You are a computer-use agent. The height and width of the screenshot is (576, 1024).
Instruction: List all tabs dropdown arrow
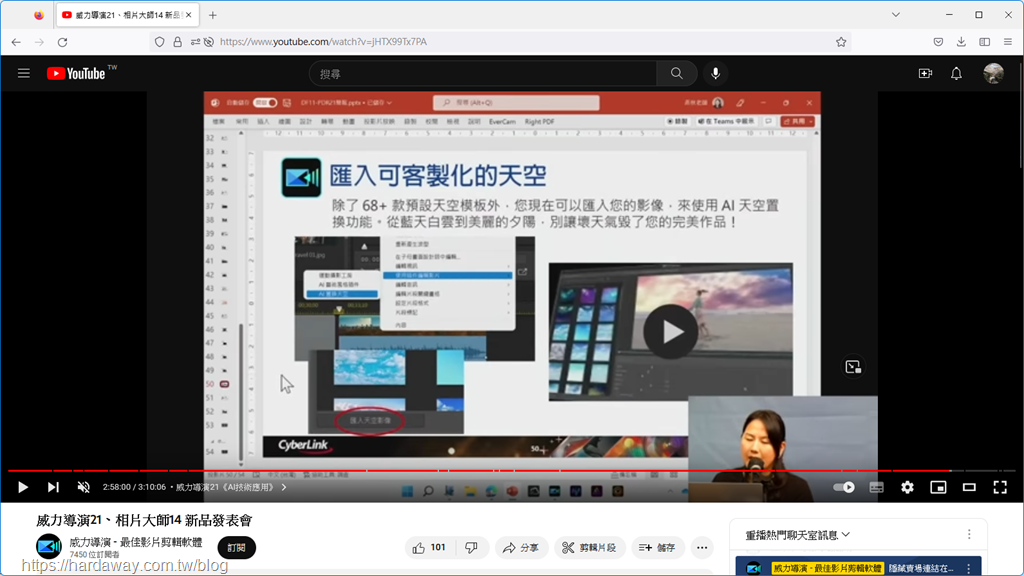[x=896, y=15]
